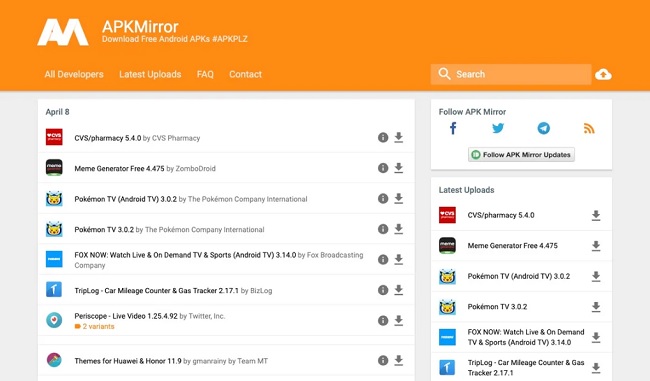Download FOX NOW in Latest Uploads sidebar
The width and height of the screenshot is (650, 381).
tap(596, 337)
